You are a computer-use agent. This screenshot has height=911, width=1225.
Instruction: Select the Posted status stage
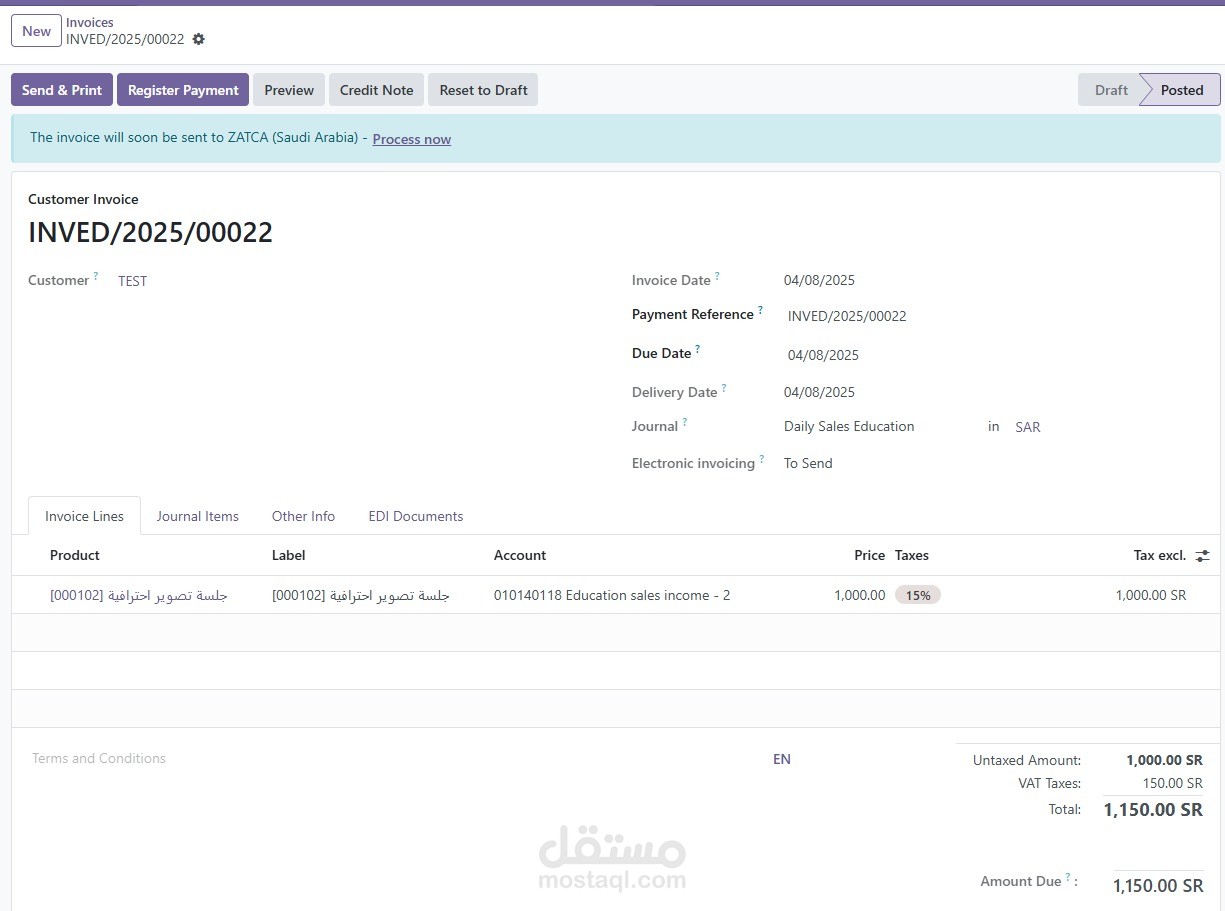click(x=1182, y=90)
